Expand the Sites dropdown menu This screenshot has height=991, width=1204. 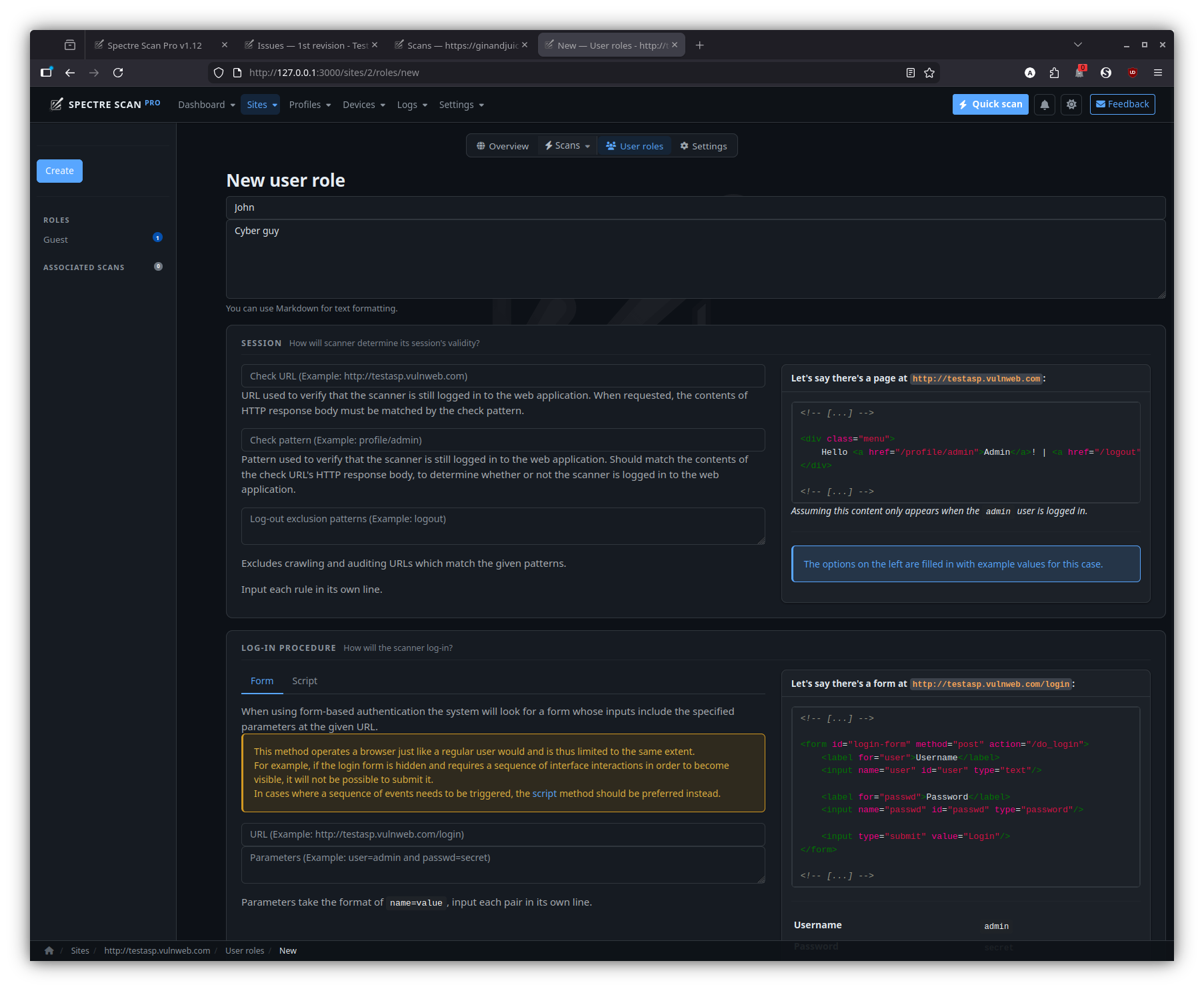coord(261,105)
